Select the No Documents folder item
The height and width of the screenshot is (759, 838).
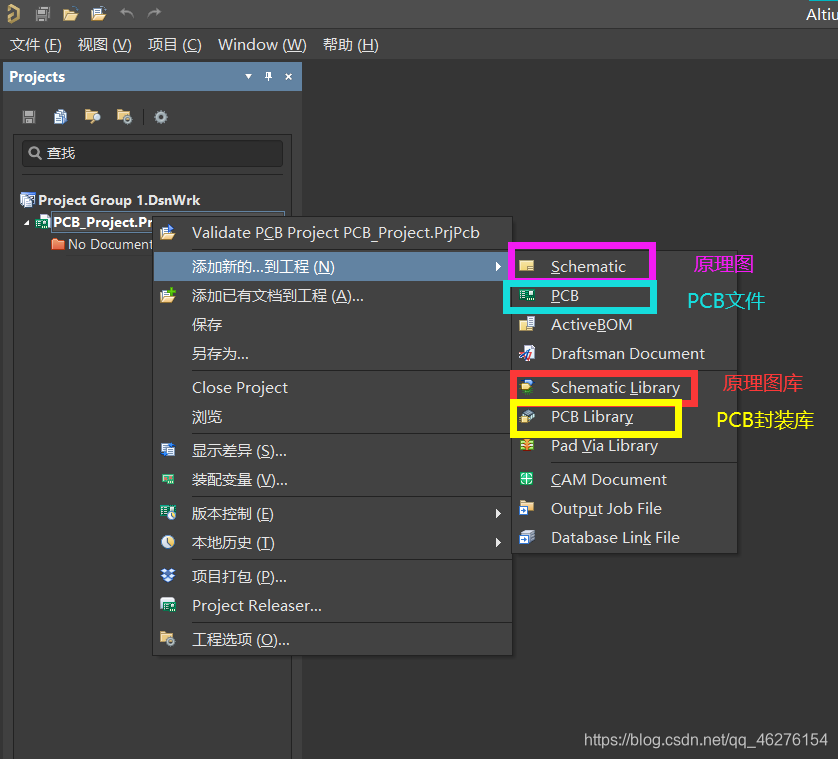click(103, 244)
